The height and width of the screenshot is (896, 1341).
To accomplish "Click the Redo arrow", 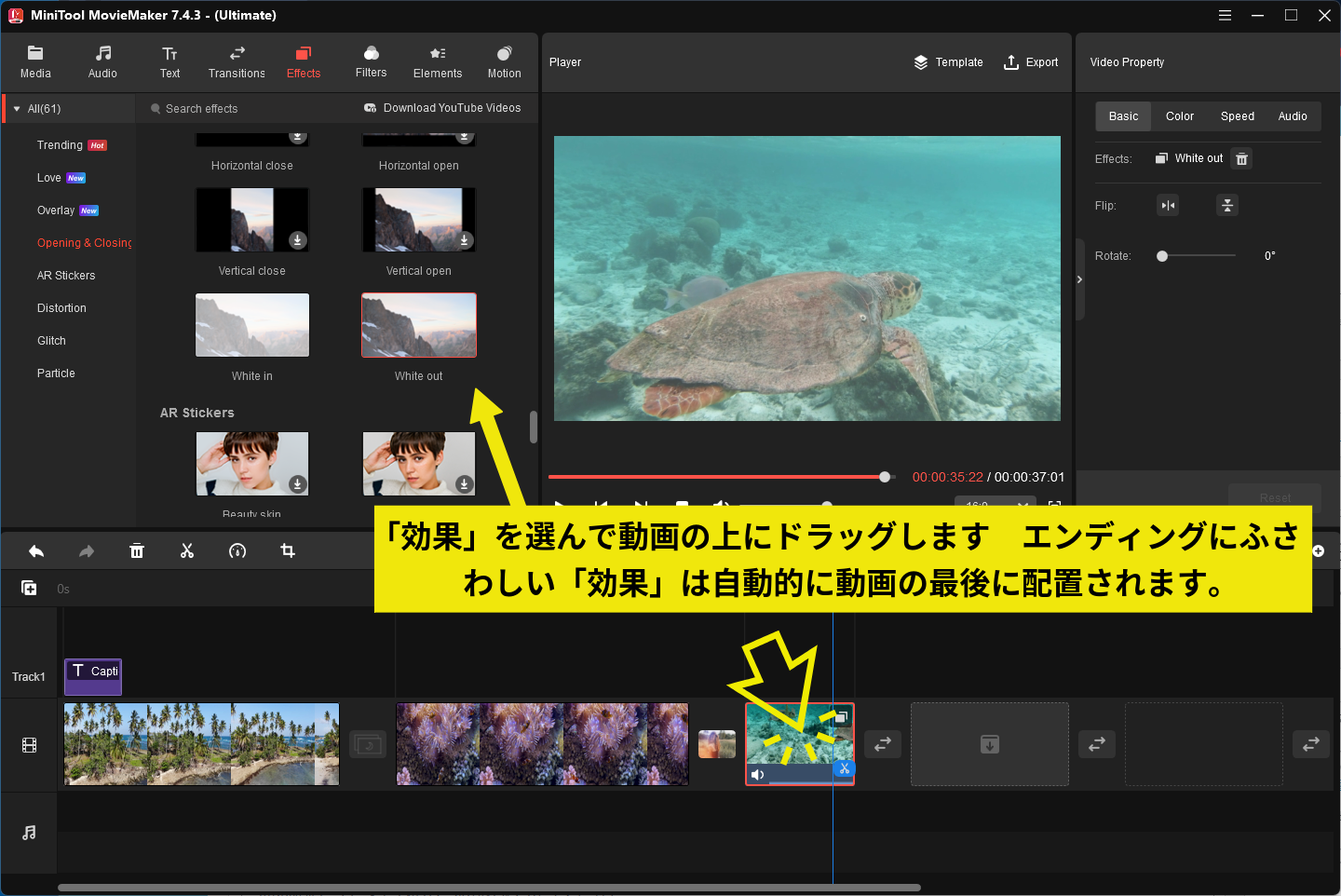I will tap(87, 551).
